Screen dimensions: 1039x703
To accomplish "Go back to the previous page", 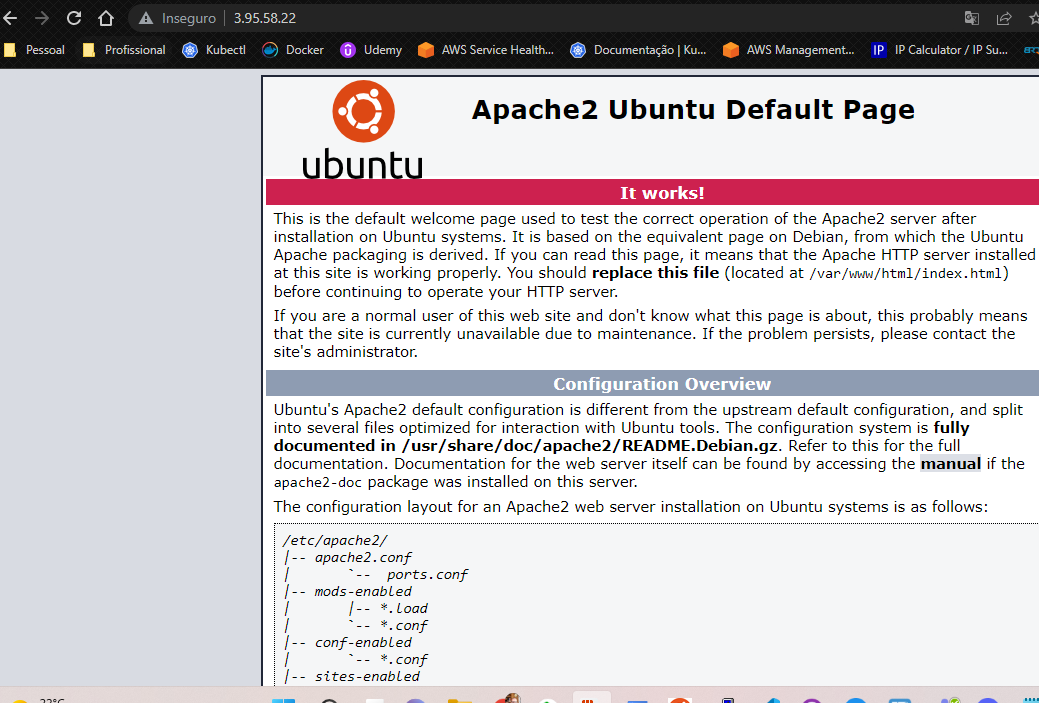I will tap(10, 18).
